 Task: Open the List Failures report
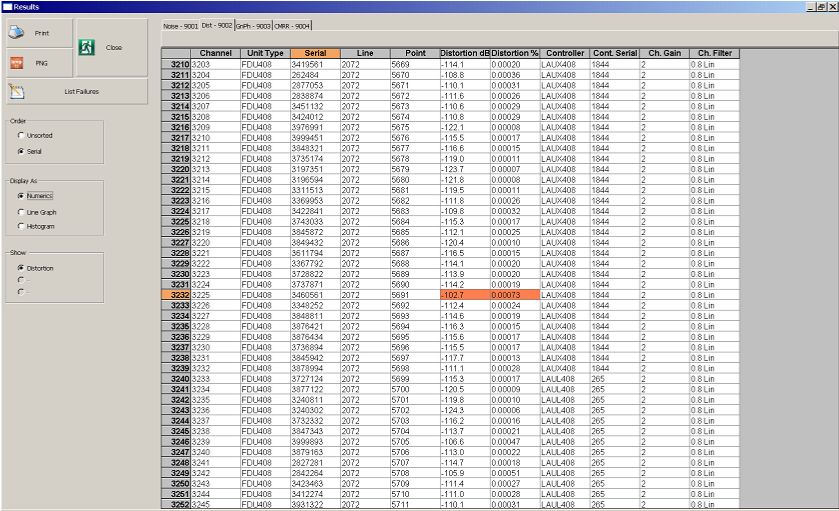tap(77, 91)
